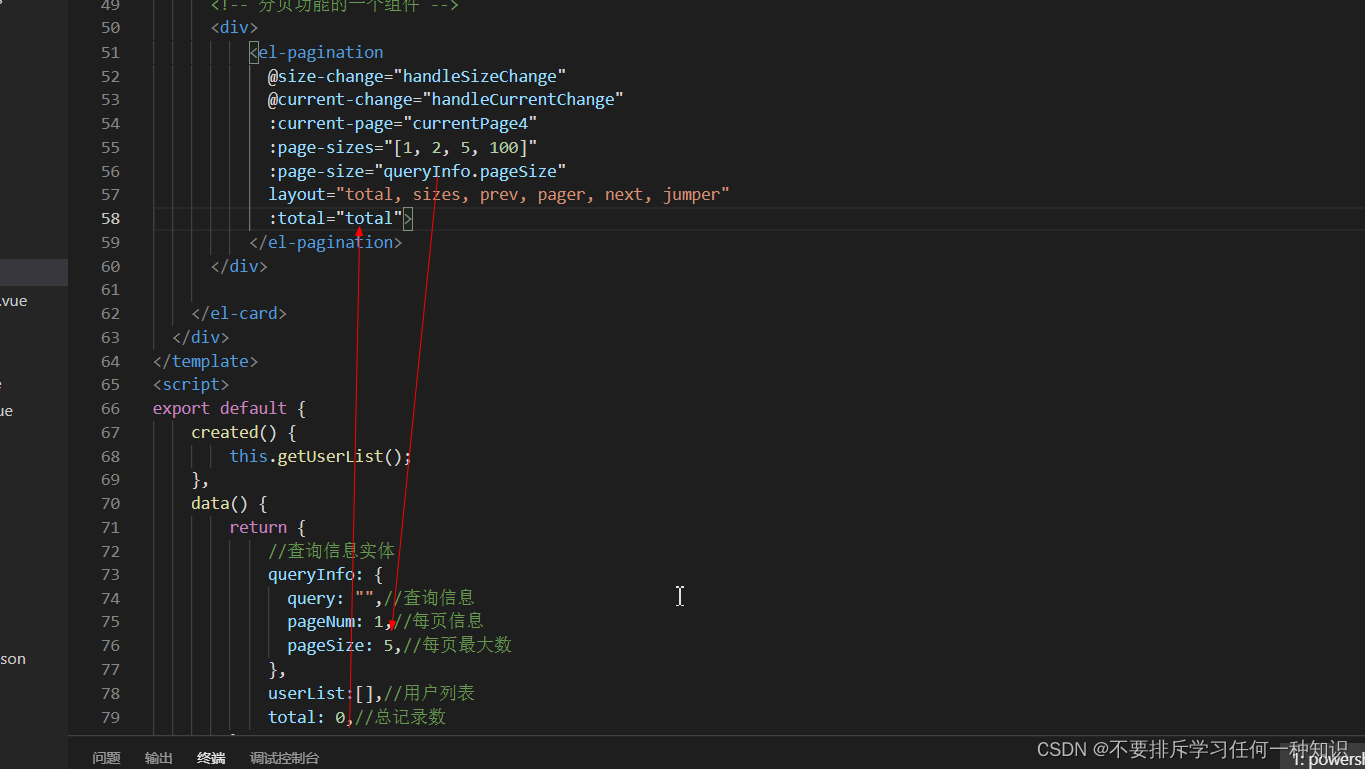This screenshot has width=1365, height=769.
Task: Open the 调试控制台 tab
Action: (x=285, y=758)
